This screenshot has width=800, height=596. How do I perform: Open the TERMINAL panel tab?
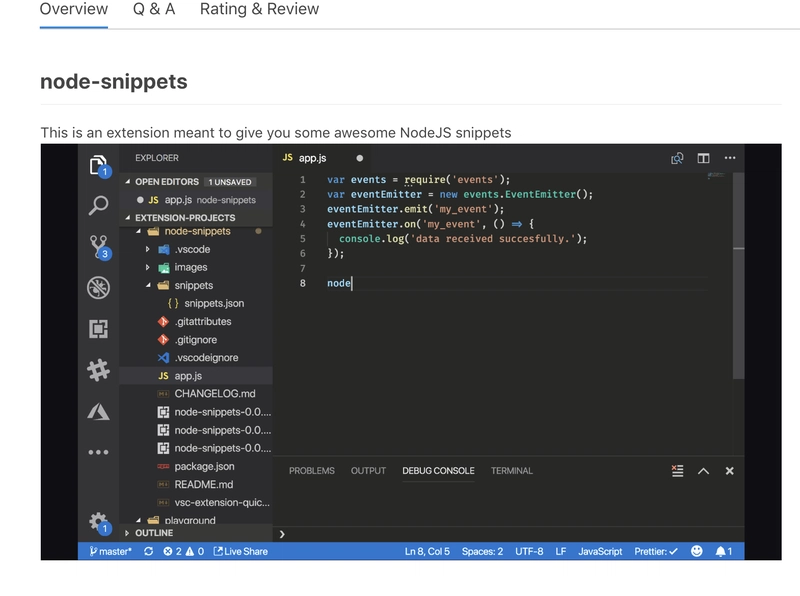(512, 471)
